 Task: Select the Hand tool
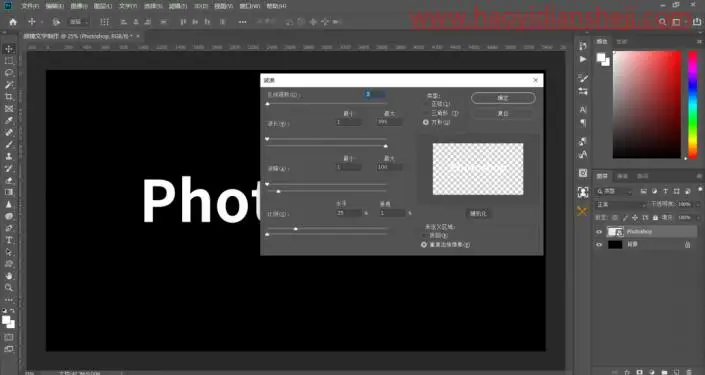coord(9,276)
